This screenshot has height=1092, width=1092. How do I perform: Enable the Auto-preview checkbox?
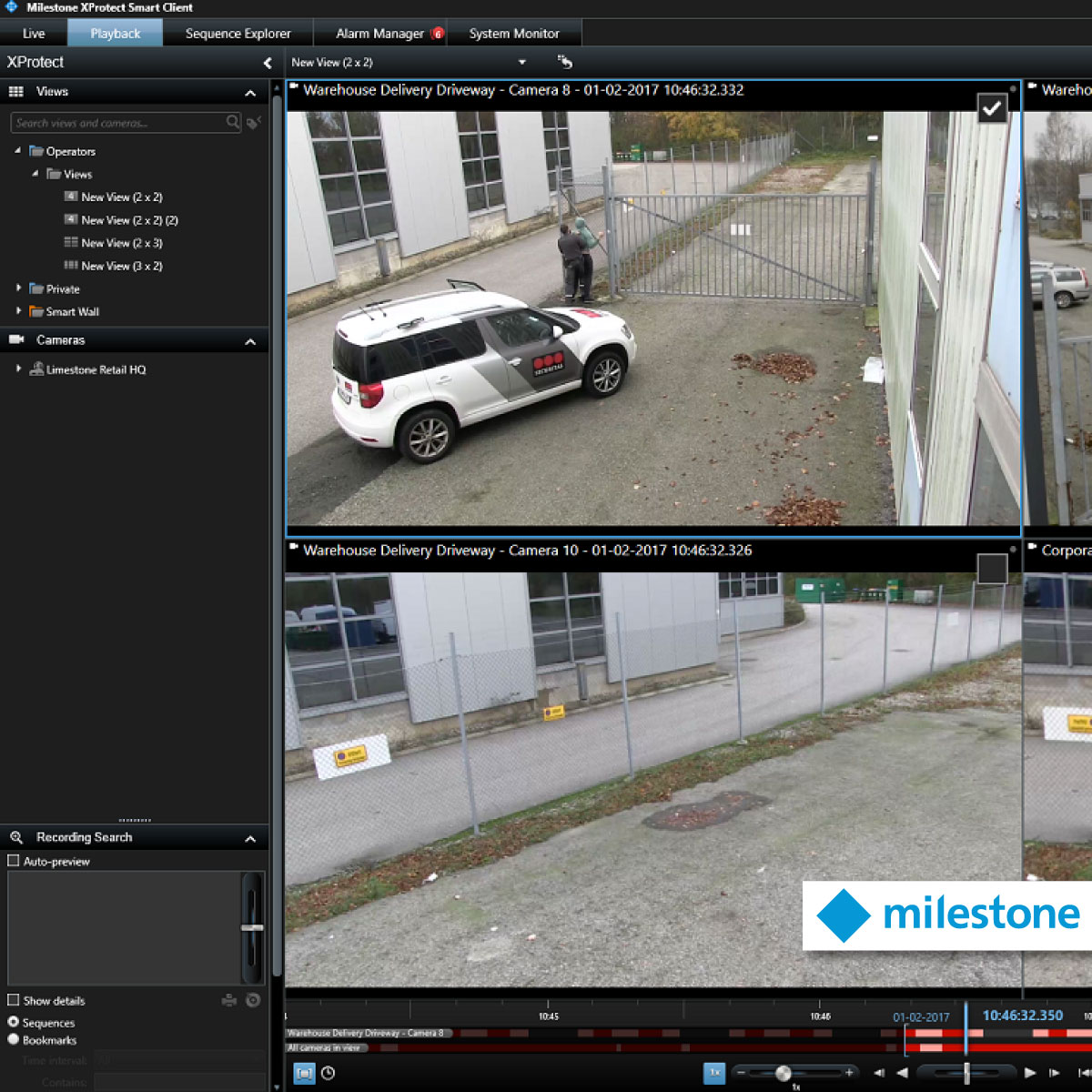14,861
